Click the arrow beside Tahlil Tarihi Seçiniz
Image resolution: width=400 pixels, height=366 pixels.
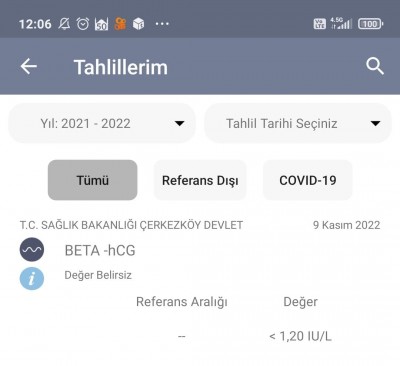point(375,123)
